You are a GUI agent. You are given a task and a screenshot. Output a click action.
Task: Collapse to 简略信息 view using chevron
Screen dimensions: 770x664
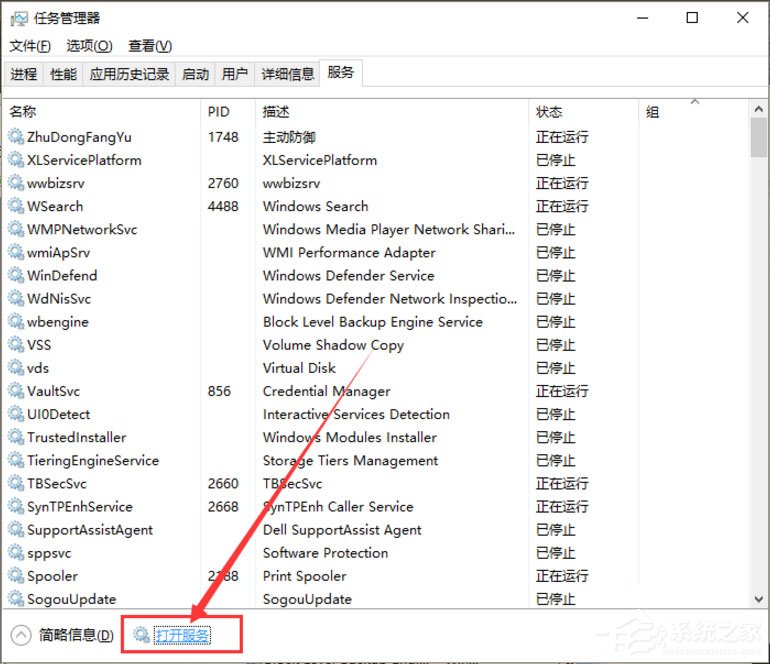[21, 635]
